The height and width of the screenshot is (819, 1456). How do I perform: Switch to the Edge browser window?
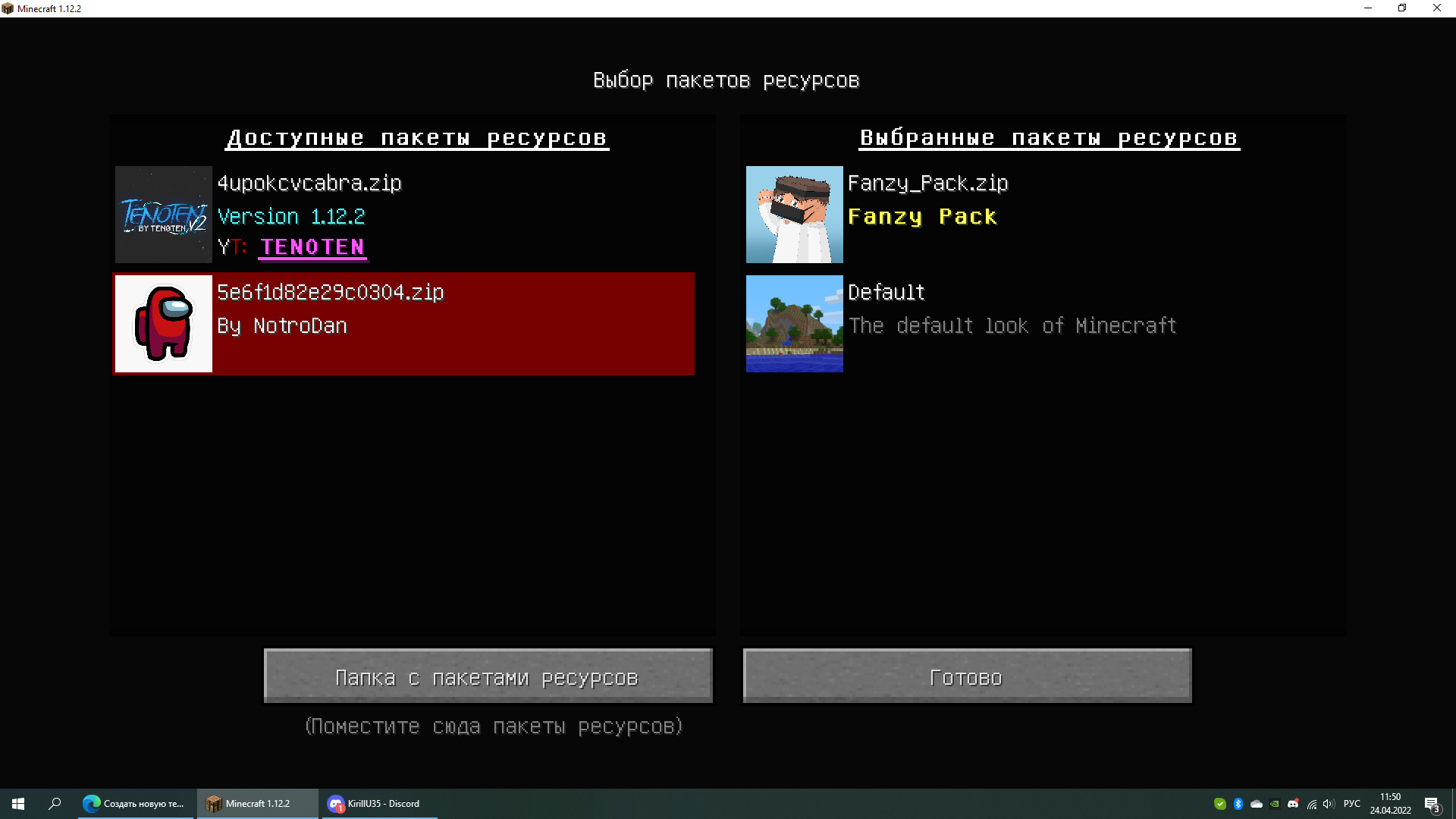pos(135,804)
